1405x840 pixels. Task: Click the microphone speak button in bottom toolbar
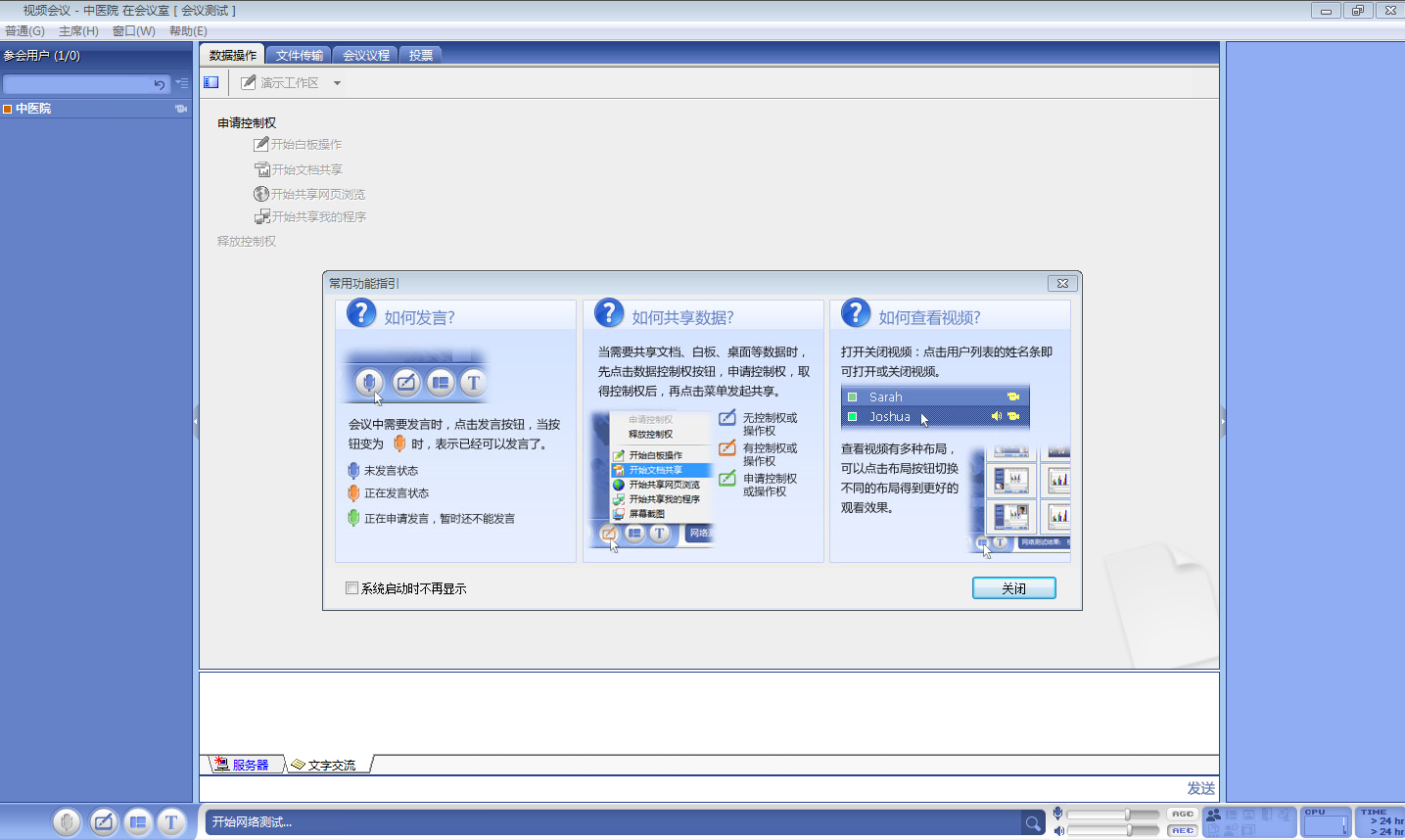(67, 822)
